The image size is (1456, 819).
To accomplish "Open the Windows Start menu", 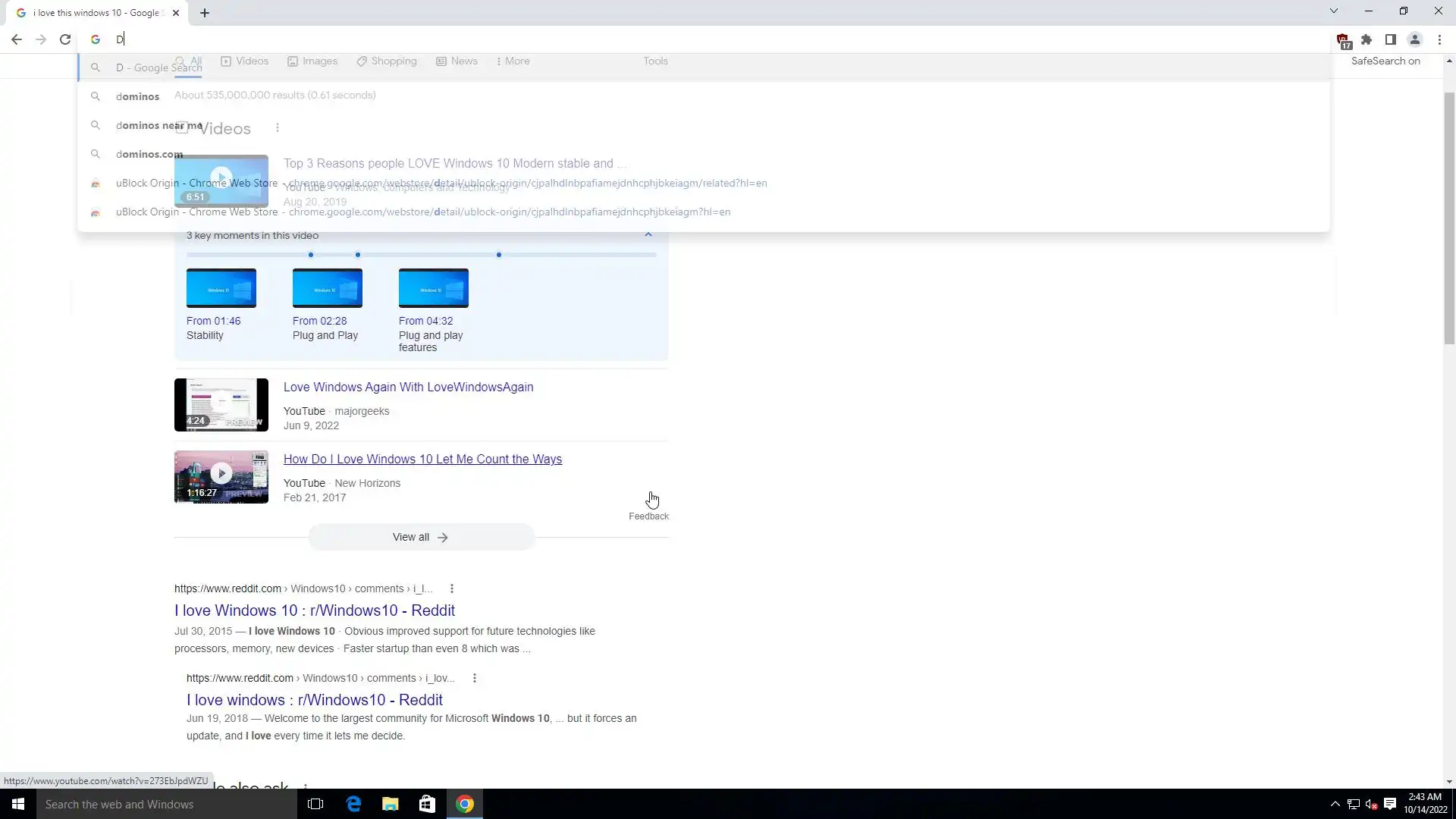I will tap(18, 804).
